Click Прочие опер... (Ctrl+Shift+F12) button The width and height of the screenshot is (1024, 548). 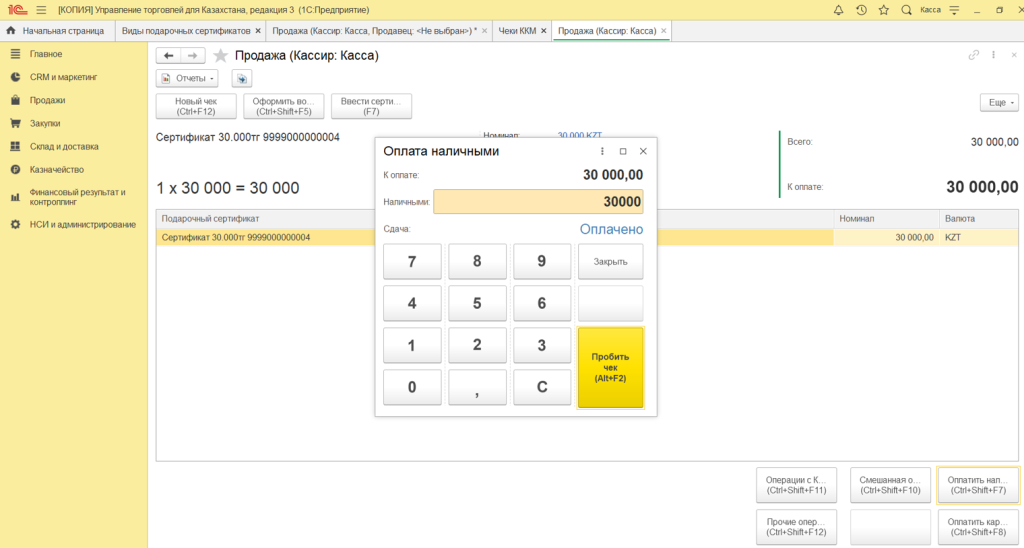pyautogui.click(x=796, y=527)
